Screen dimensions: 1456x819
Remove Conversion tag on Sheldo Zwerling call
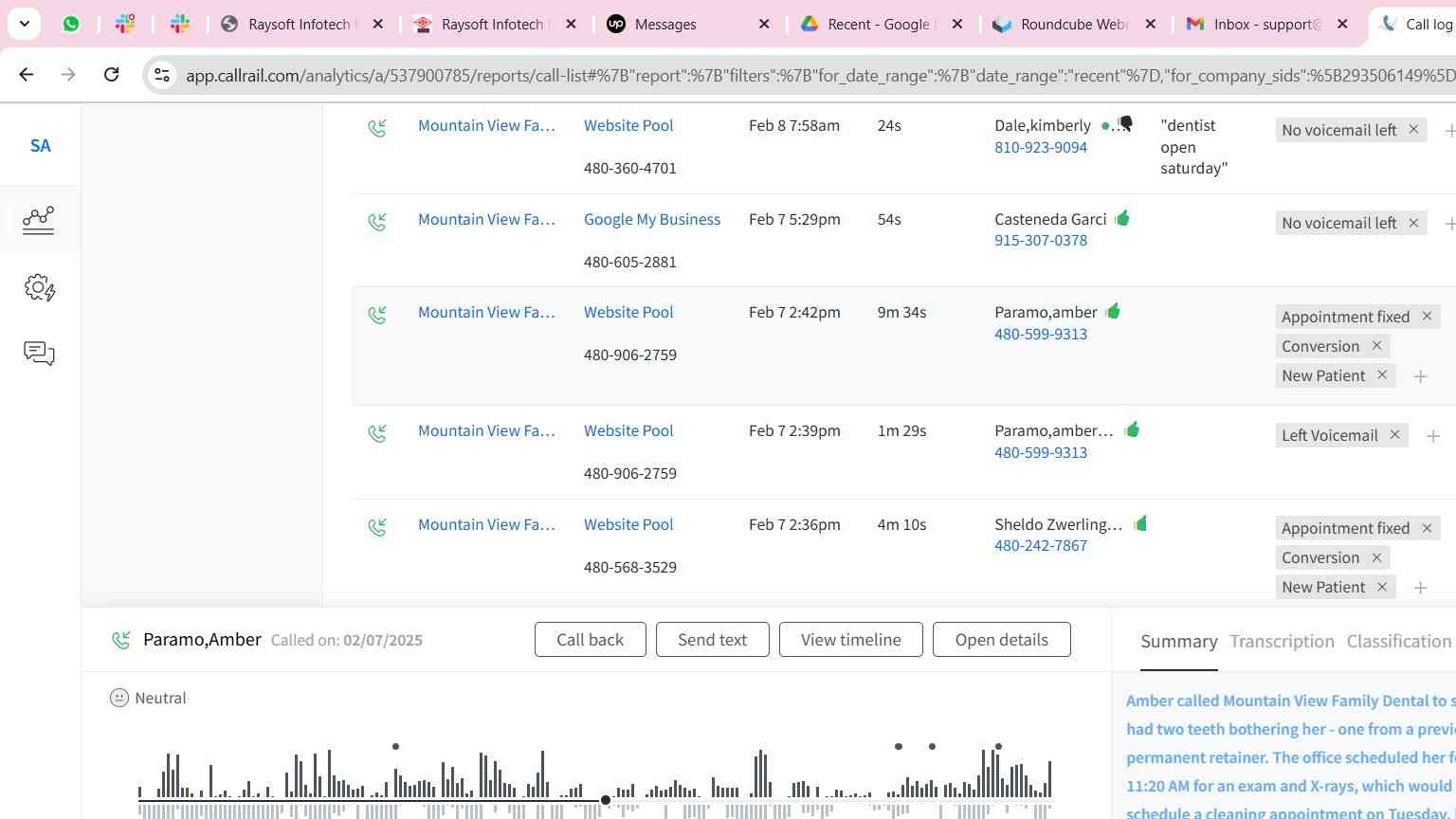click(x=1376, y=556)
